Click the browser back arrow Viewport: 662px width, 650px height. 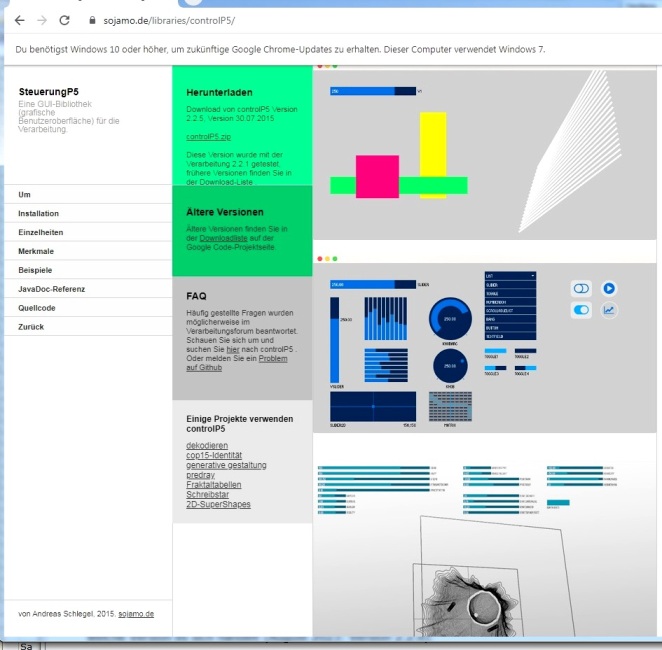click(x=19, y=20)
